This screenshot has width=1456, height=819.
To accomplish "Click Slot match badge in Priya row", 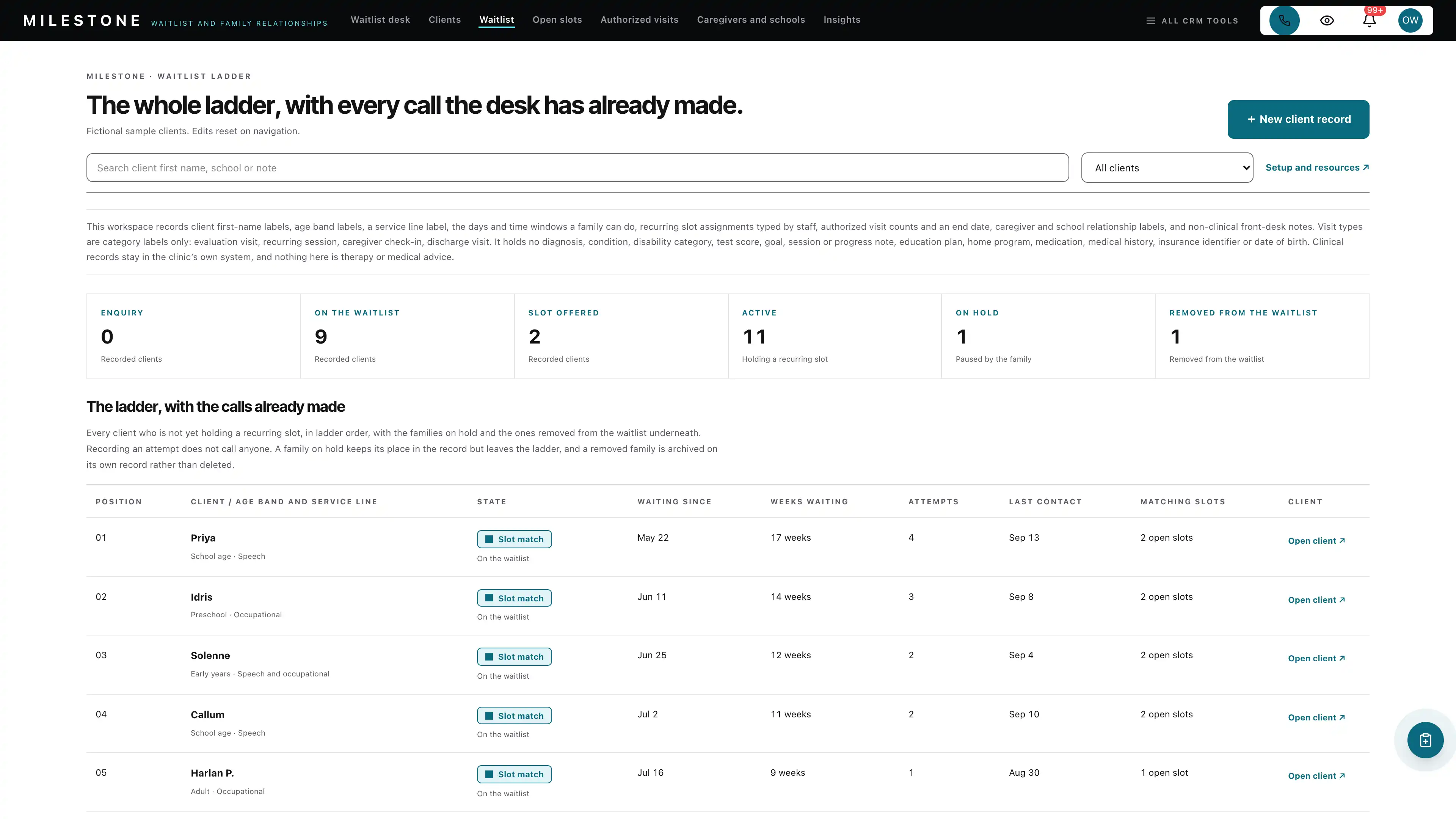I will coord(515,539).
